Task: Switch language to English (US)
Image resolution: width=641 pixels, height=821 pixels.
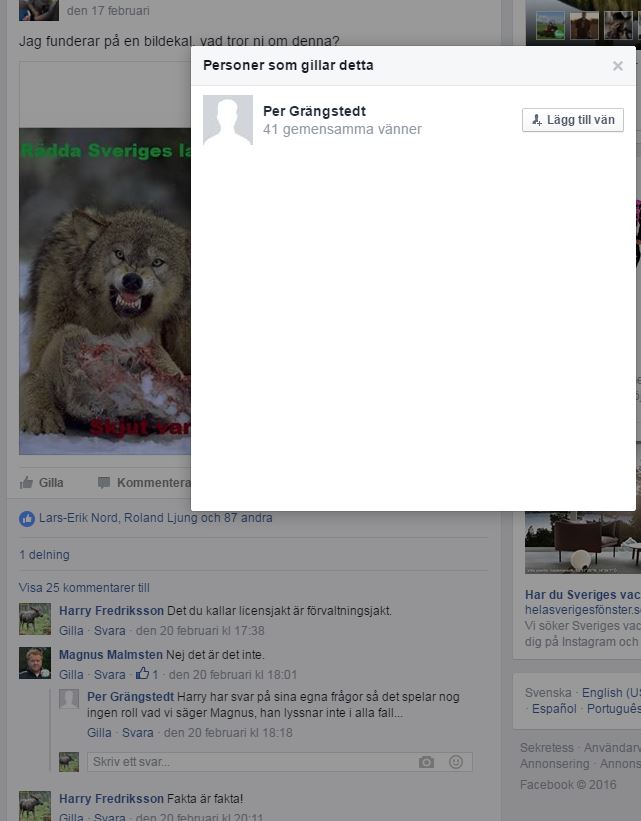Action: (610, 692)
